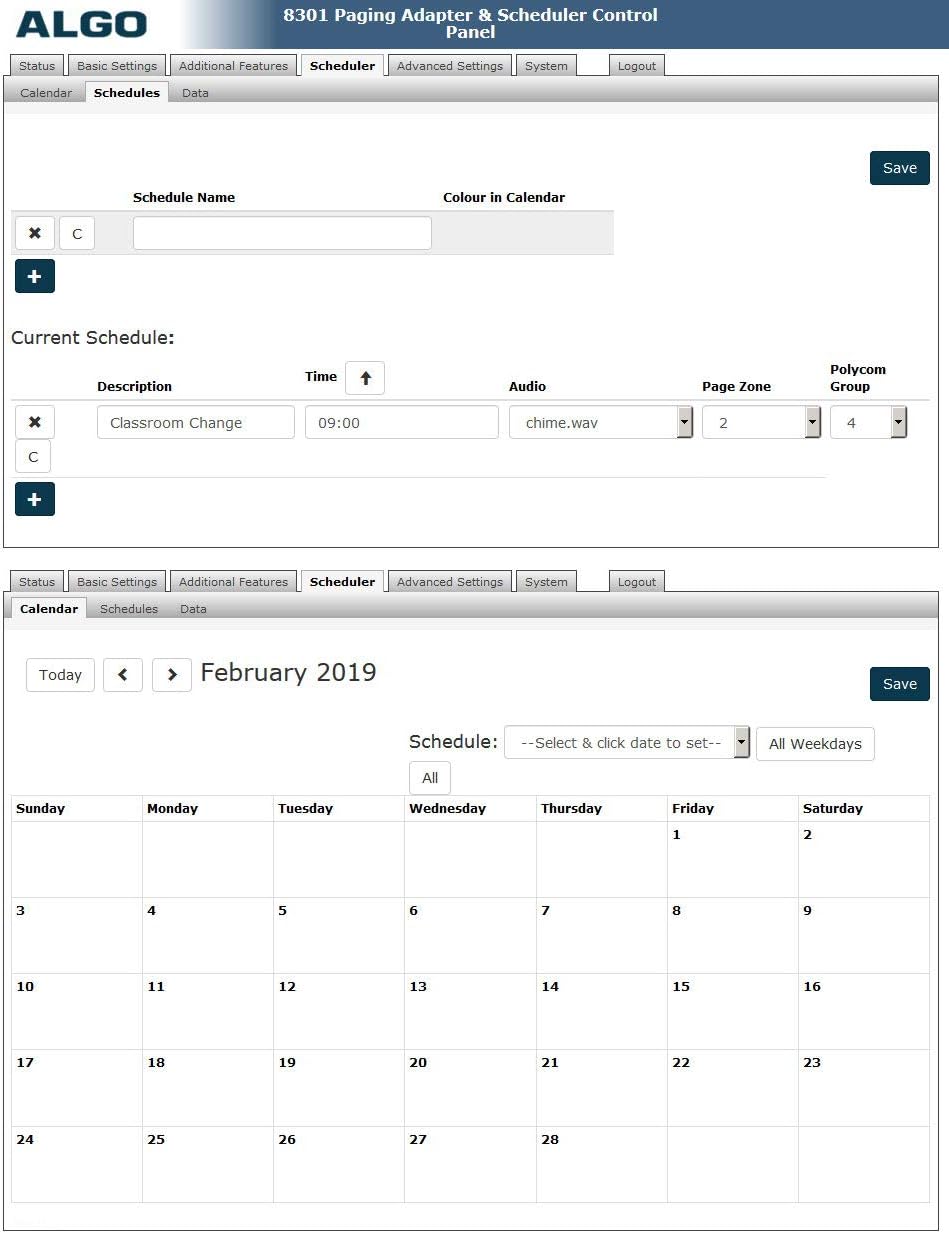Delete the empty schedule name row
The height and width of the screenshot is (1233, 949).
34,233
